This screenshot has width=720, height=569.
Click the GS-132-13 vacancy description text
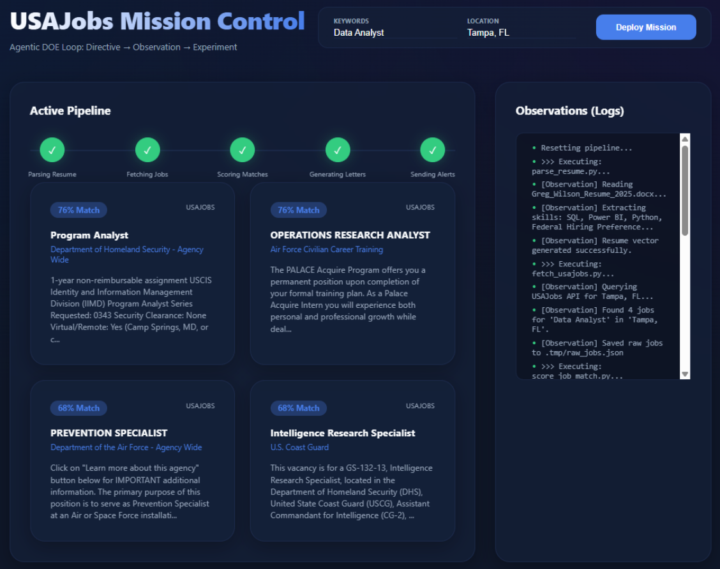coord(351,491)
